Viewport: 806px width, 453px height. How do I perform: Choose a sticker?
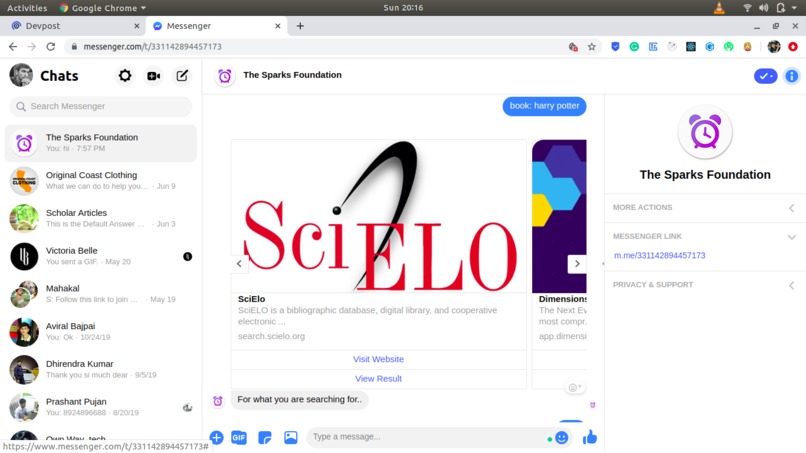[x=265, y=438]
